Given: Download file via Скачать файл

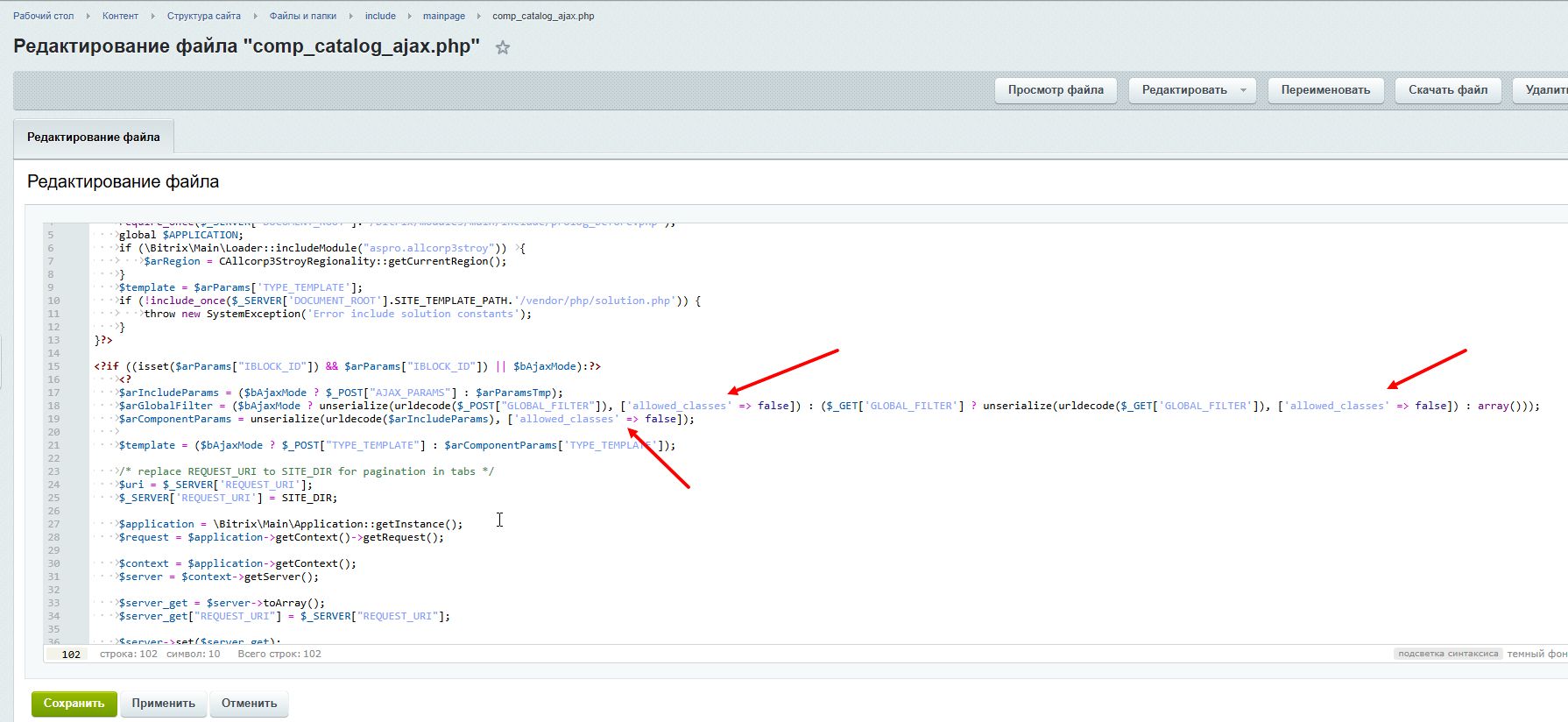Looking at the screenshot, I should [1447, 90].
